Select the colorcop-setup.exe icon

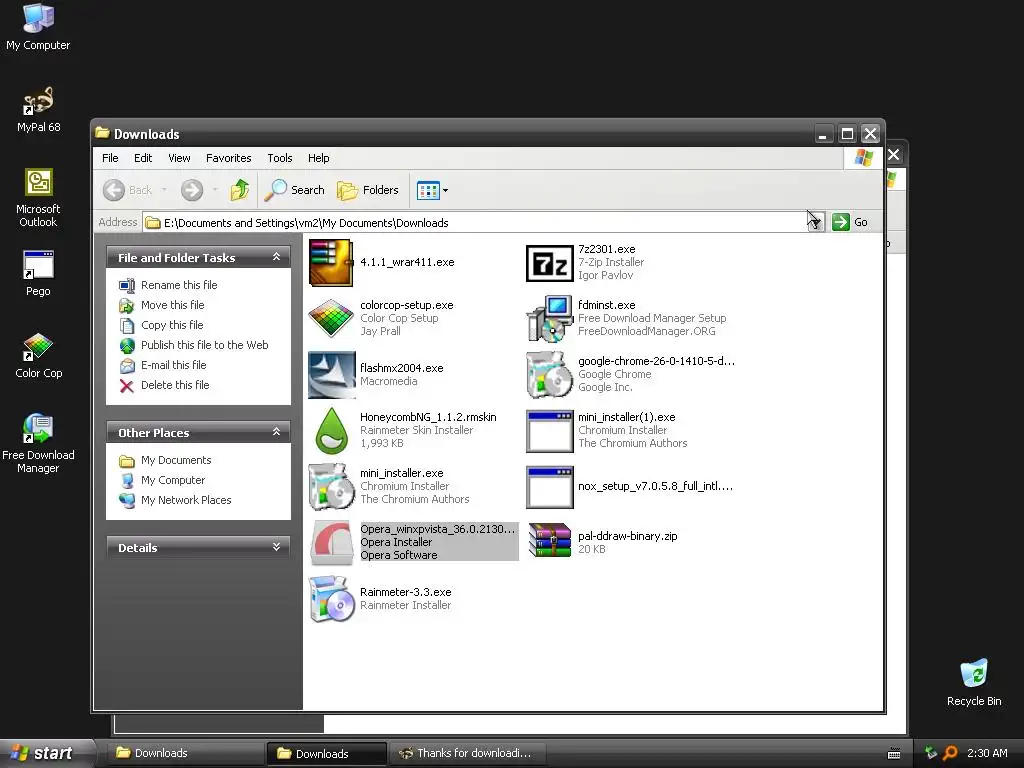tap(331, 318)
